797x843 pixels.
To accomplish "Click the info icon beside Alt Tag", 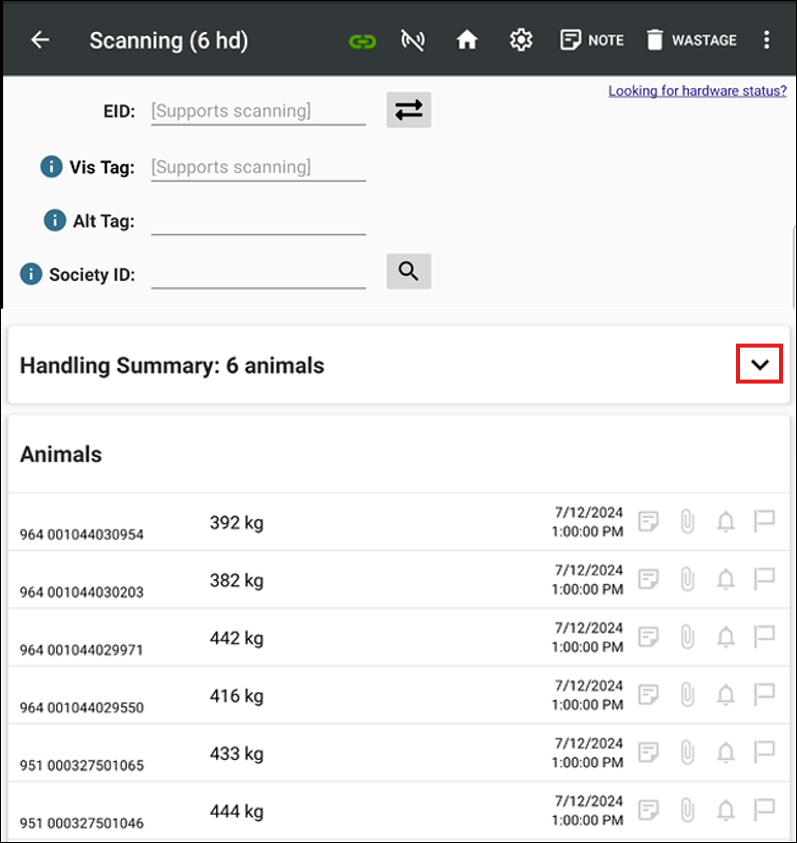I will point(55,221).
